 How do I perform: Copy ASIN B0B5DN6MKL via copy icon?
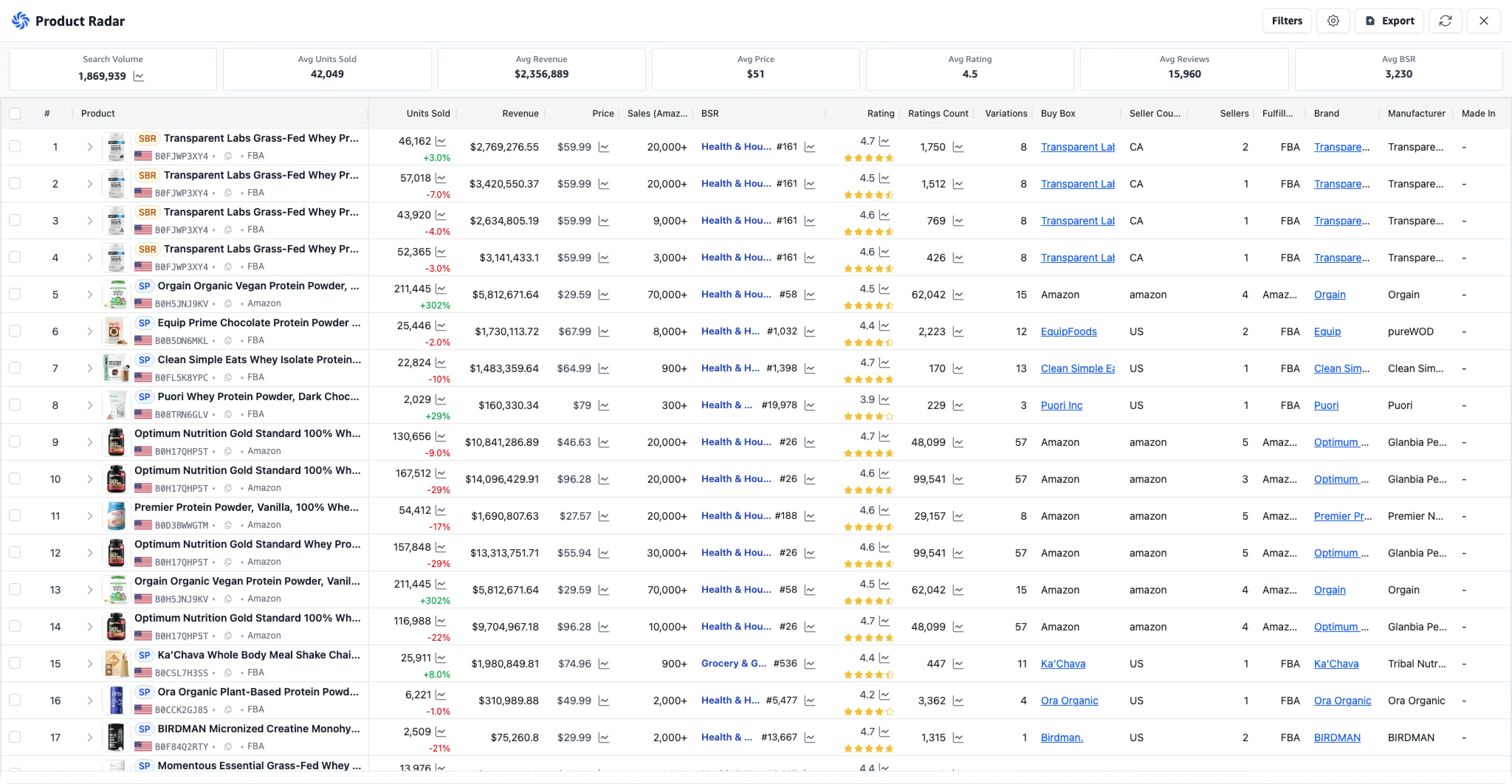click(228, 340)
